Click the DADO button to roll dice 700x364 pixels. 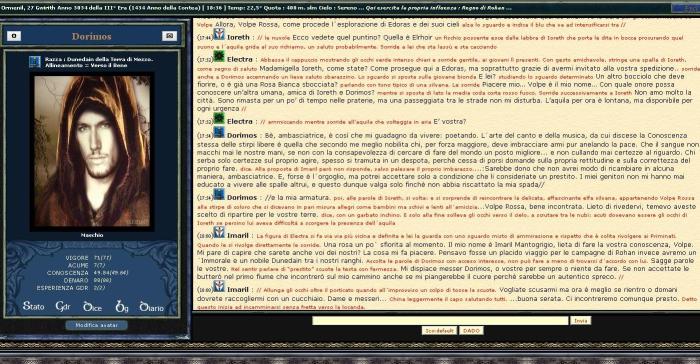point(471,331)
